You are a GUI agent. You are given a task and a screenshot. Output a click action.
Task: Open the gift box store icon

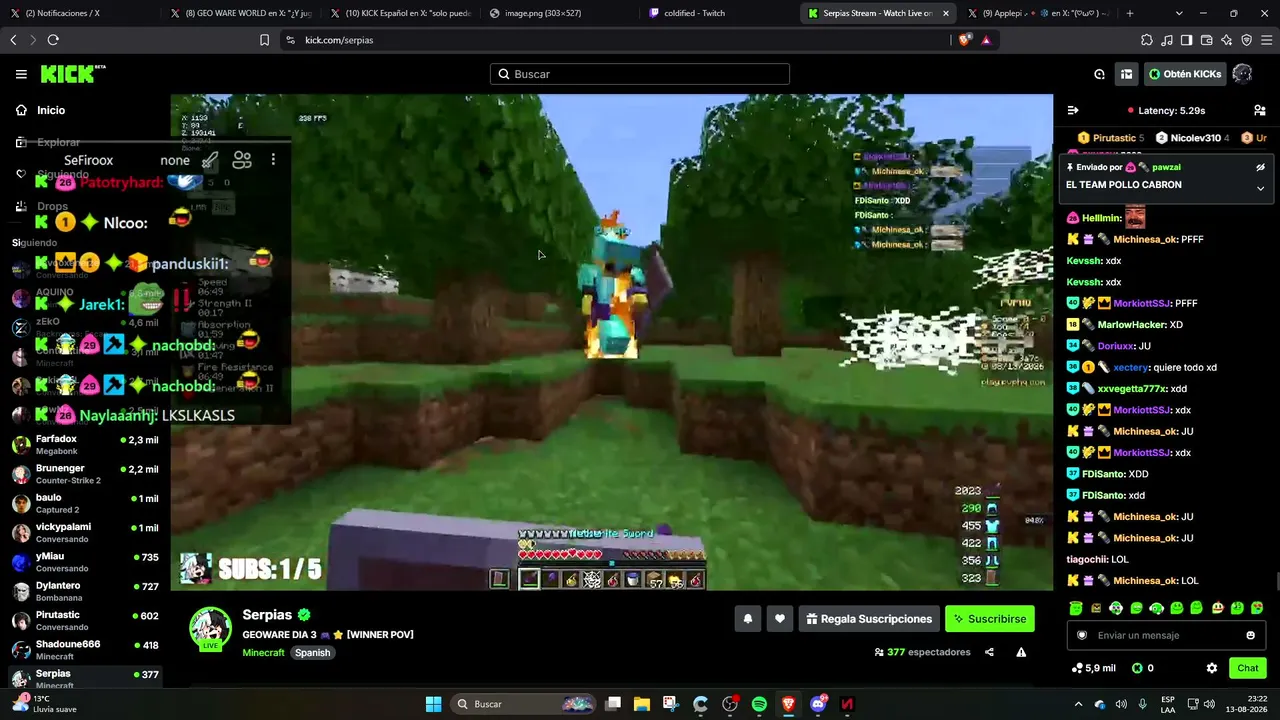[x=1126, y=74]
